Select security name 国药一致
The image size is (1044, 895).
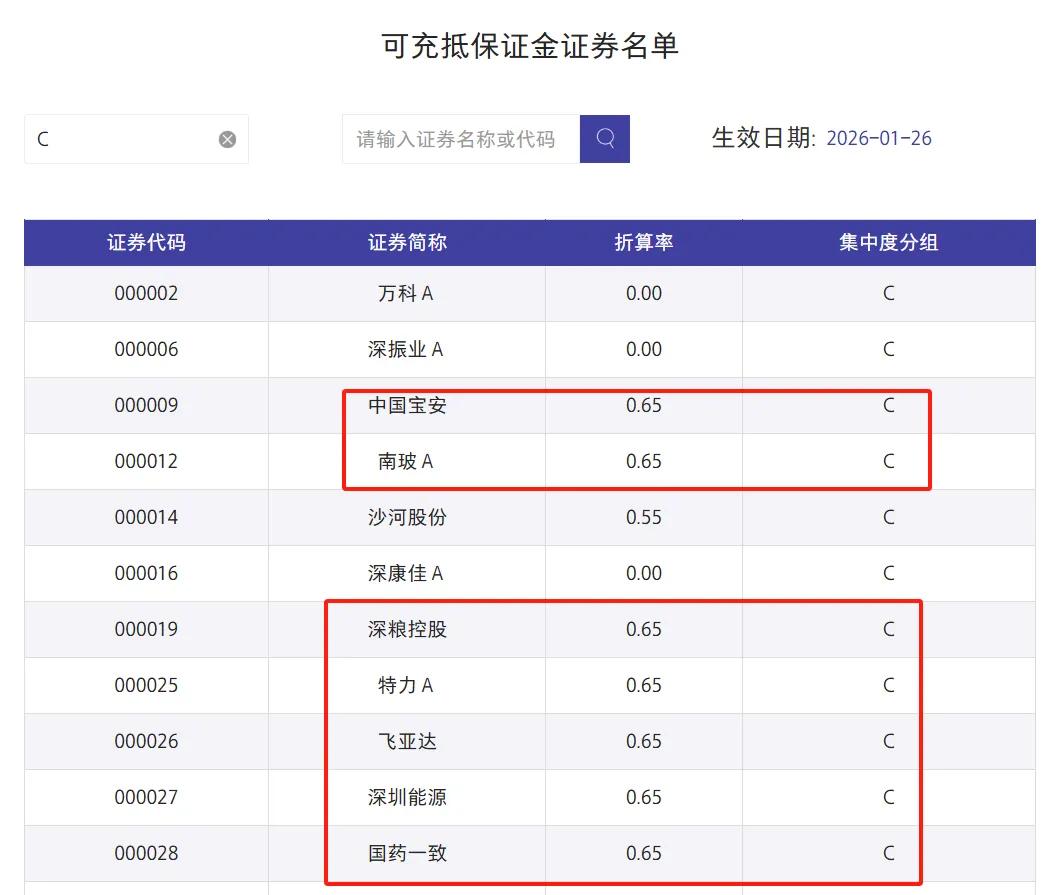tap(407, 852)
